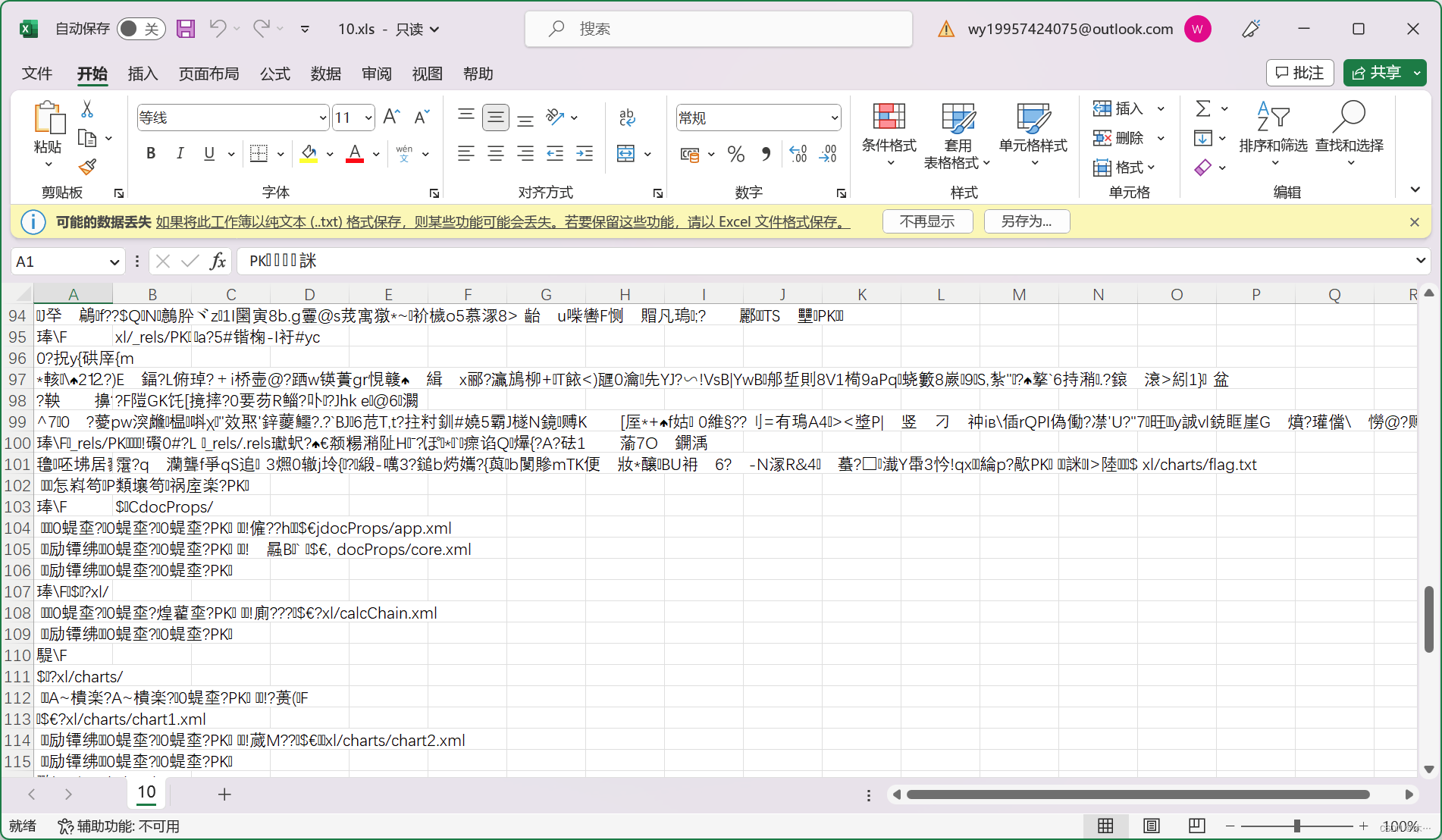Toggle bold formatting

click(x=150, y=153)
